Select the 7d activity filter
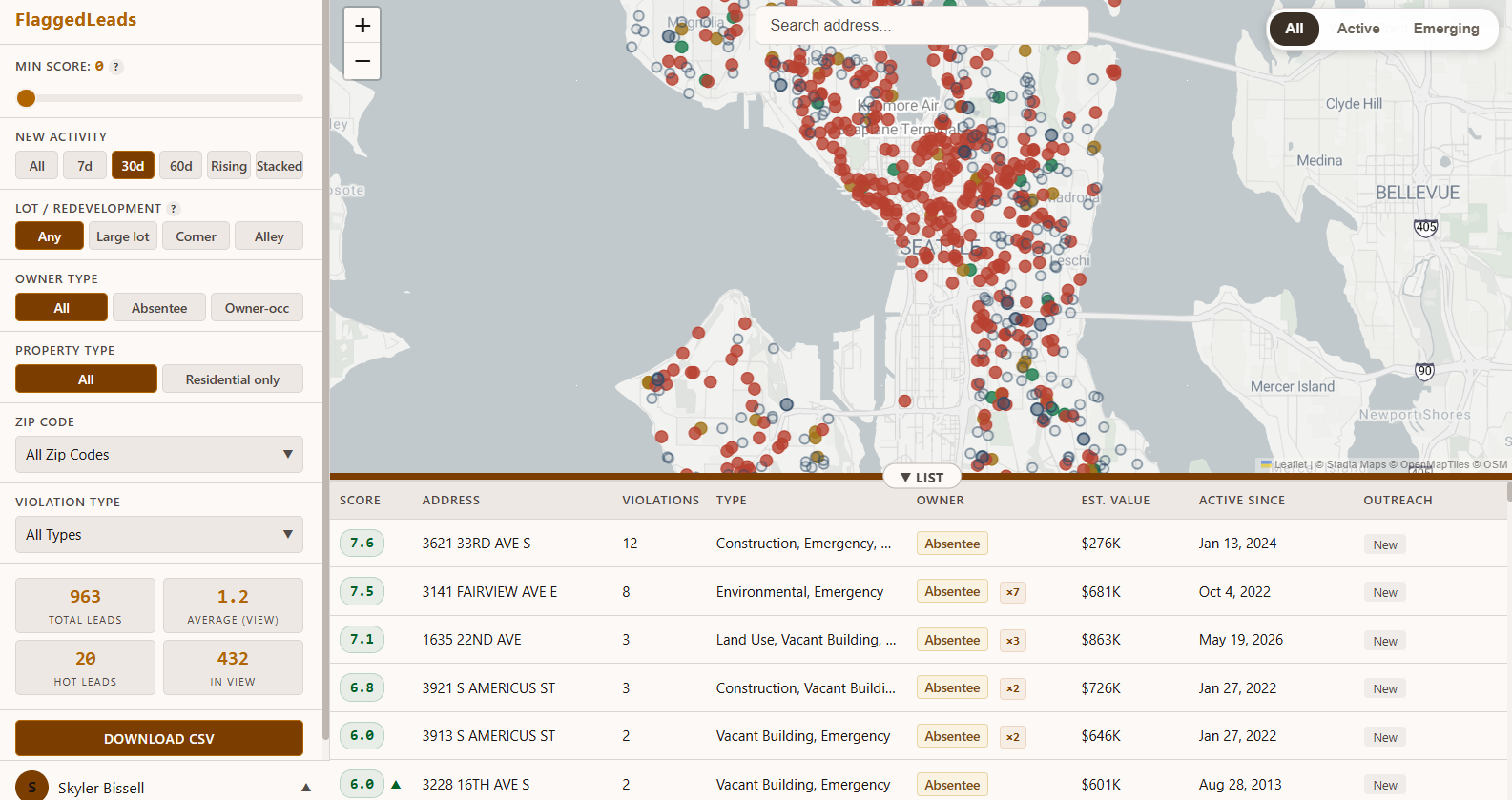The image size is (1512, 800). point(85,166)
